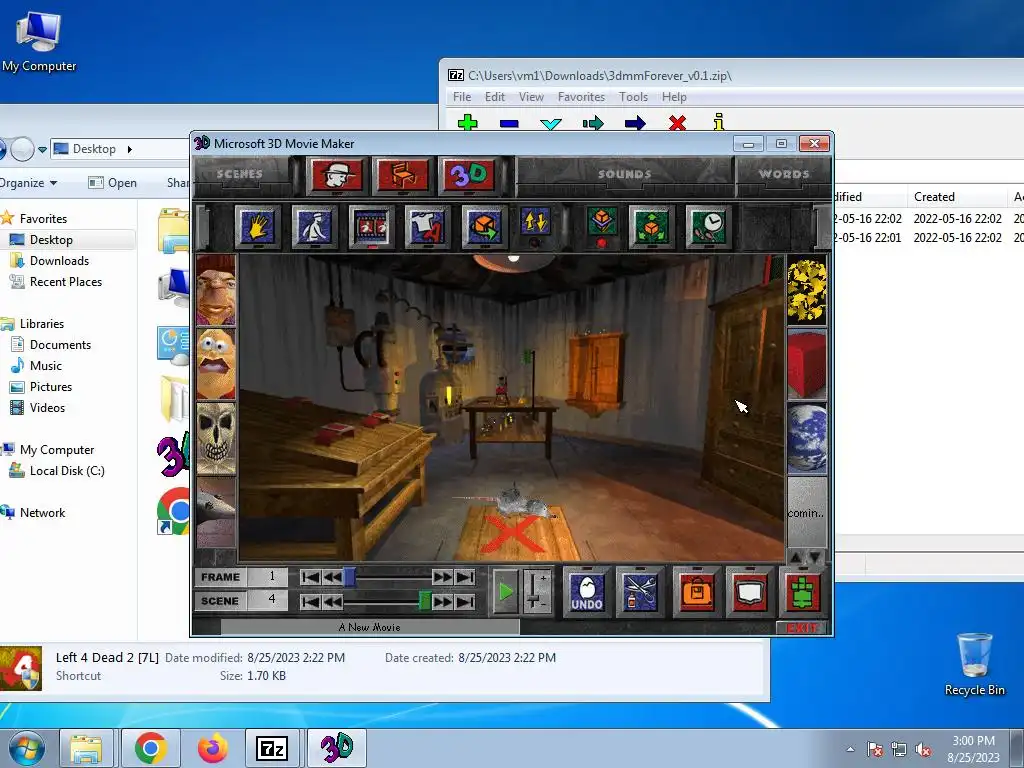Go to first scene button
The height and width of the screenshot is (768, 1024).
(x=311, y=601)
